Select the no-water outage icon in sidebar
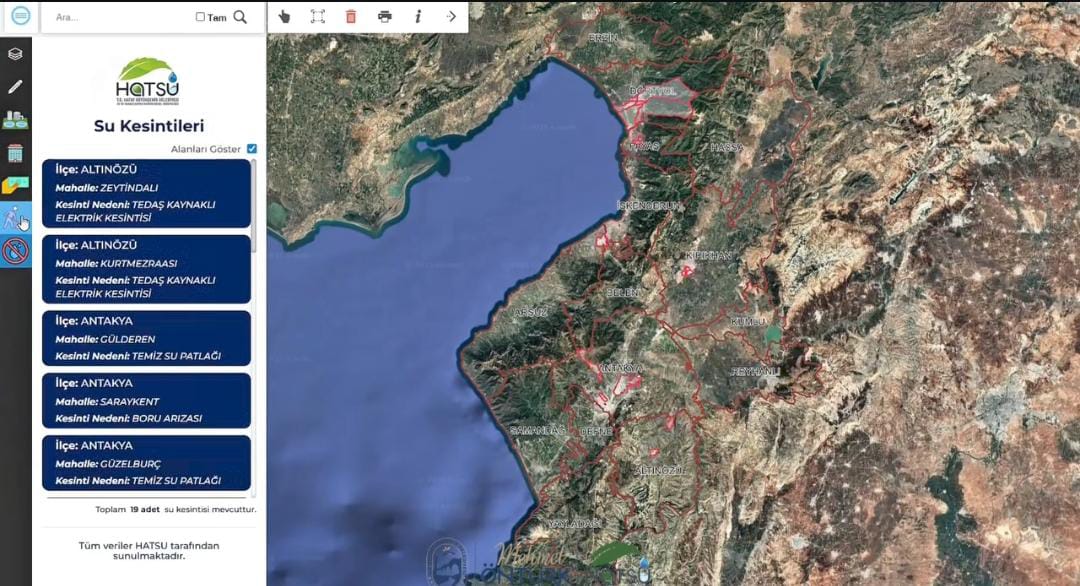This screenshot has height=586, width=1080. 15,251
